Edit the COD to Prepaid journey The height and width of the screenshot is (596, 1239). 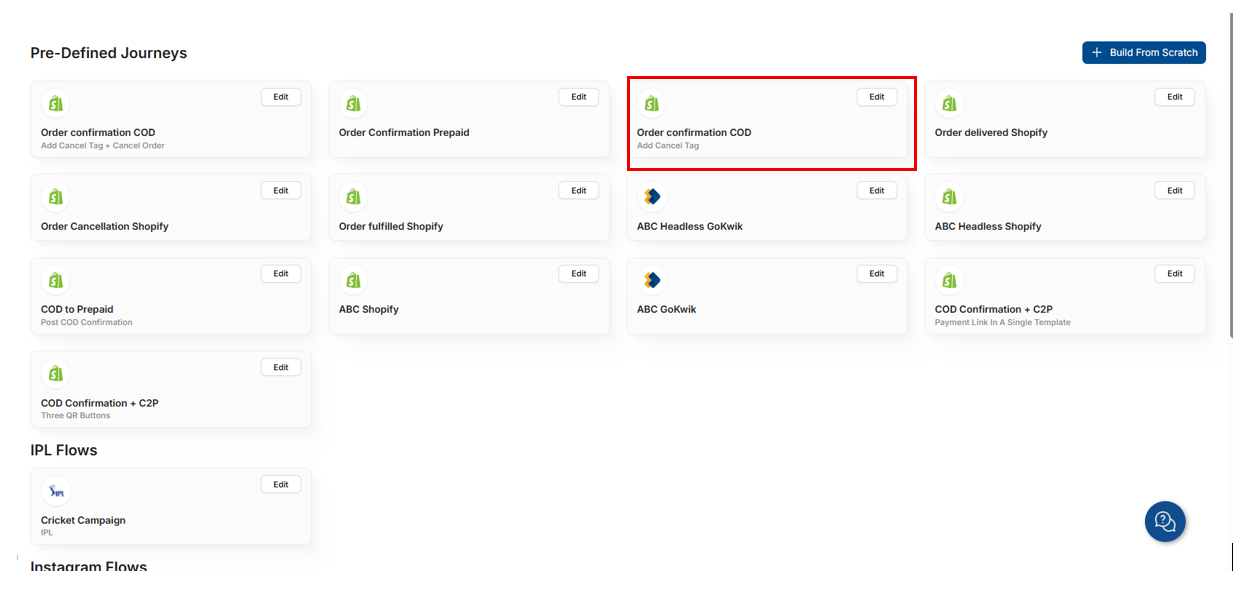(281, 273)
